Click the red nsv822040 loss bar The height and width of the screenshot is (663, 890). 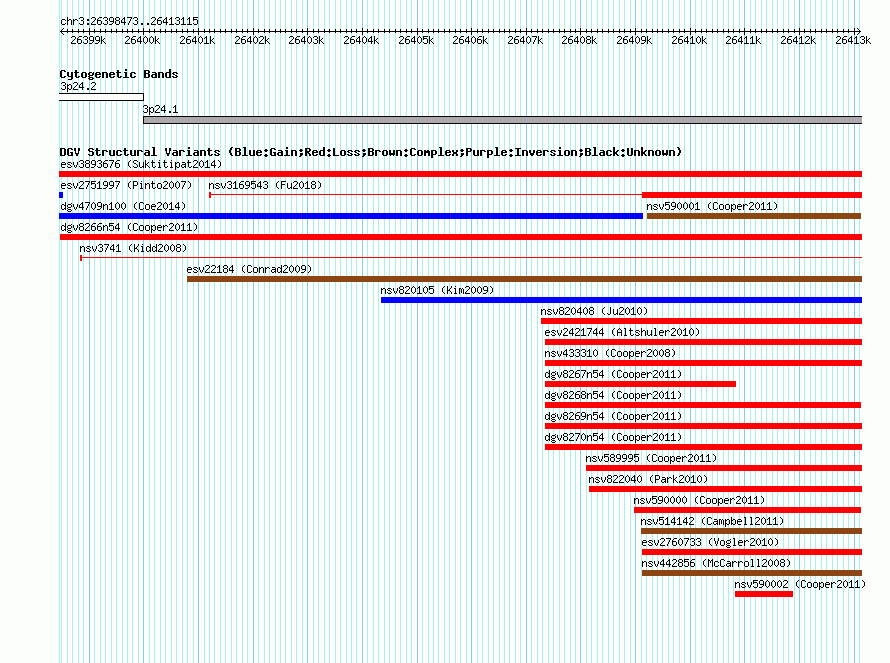[x=725, y=489]
